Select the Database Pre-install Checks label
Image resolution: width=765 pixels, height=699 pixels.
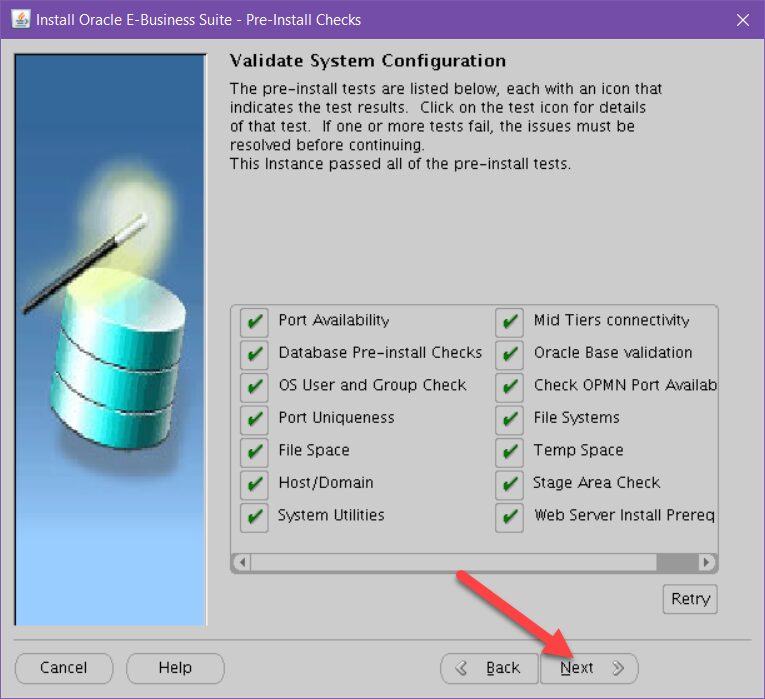[380, 353]
